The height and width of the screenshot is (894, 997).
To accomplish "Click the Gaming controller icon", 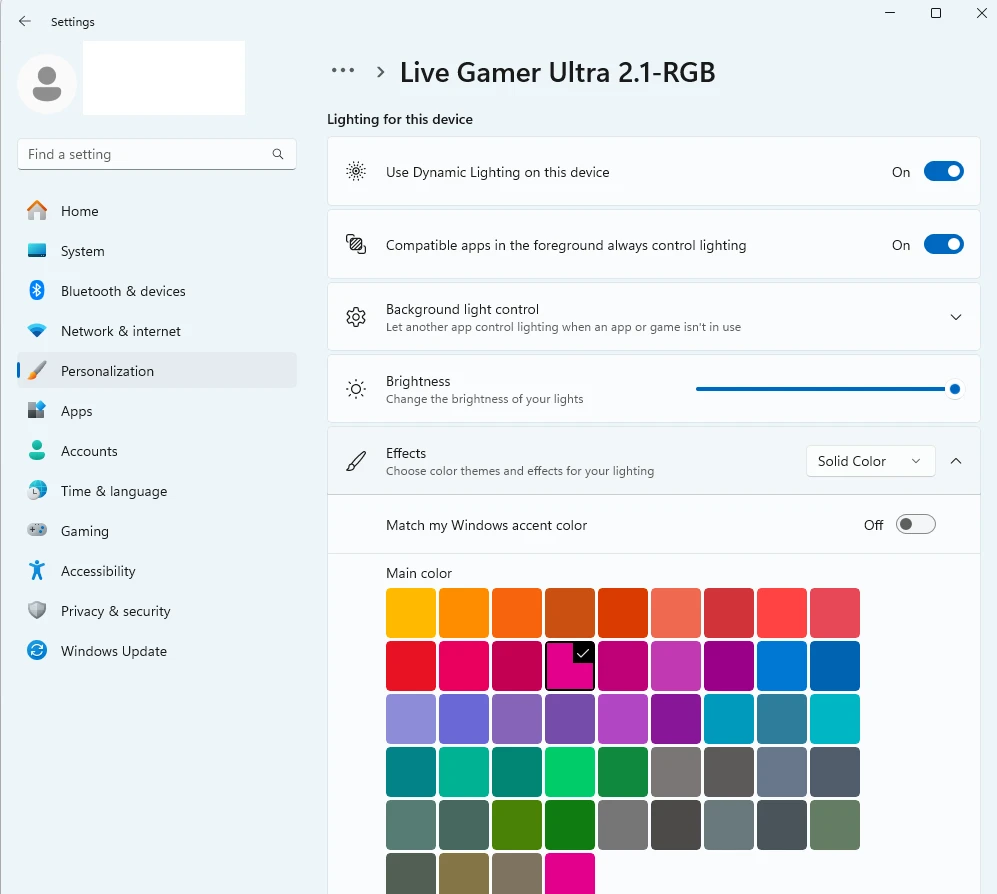I will tap(37, 531).
